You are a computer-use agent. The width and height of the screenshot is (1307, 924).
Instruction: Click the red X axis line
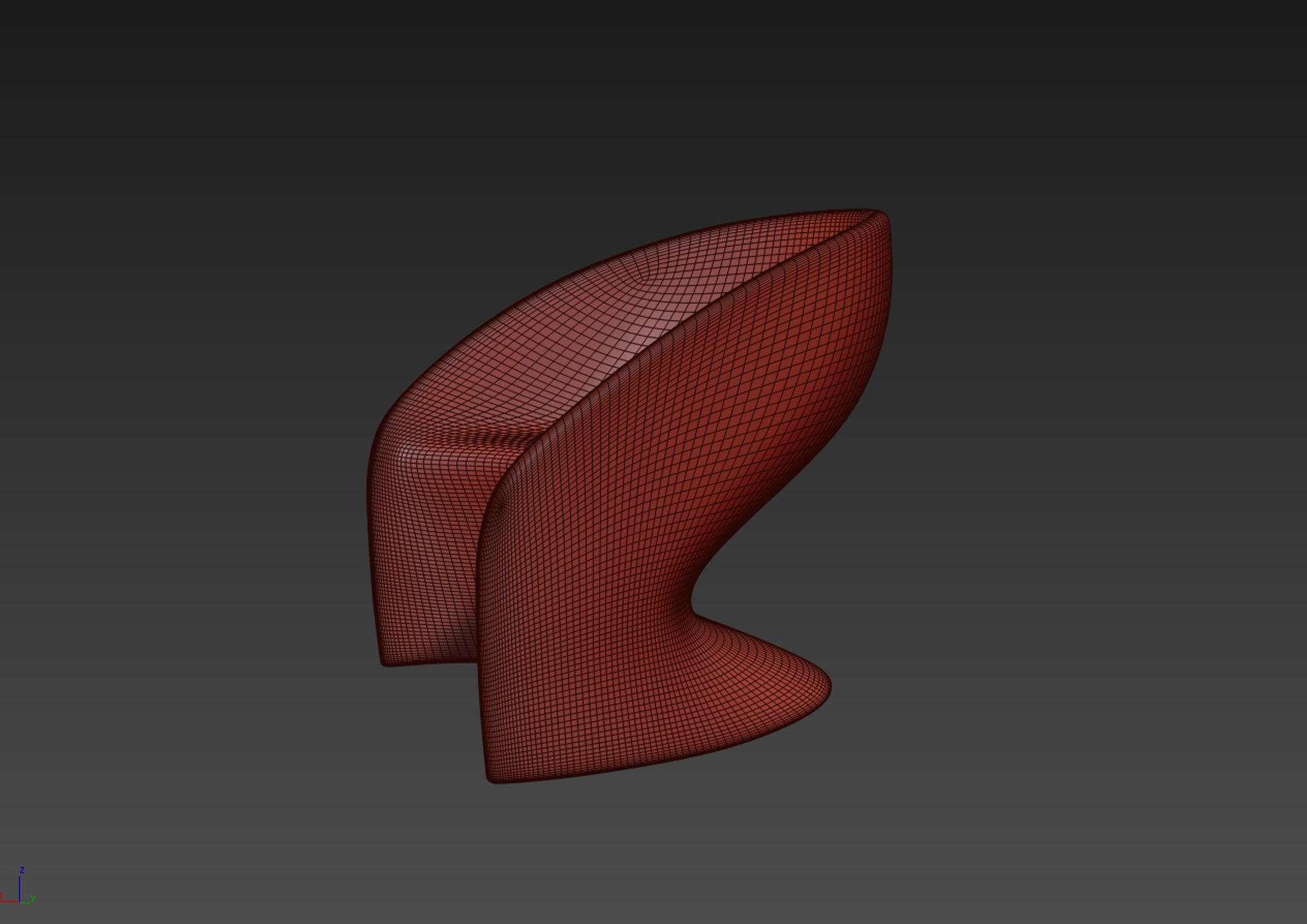[x=9, y=902]
